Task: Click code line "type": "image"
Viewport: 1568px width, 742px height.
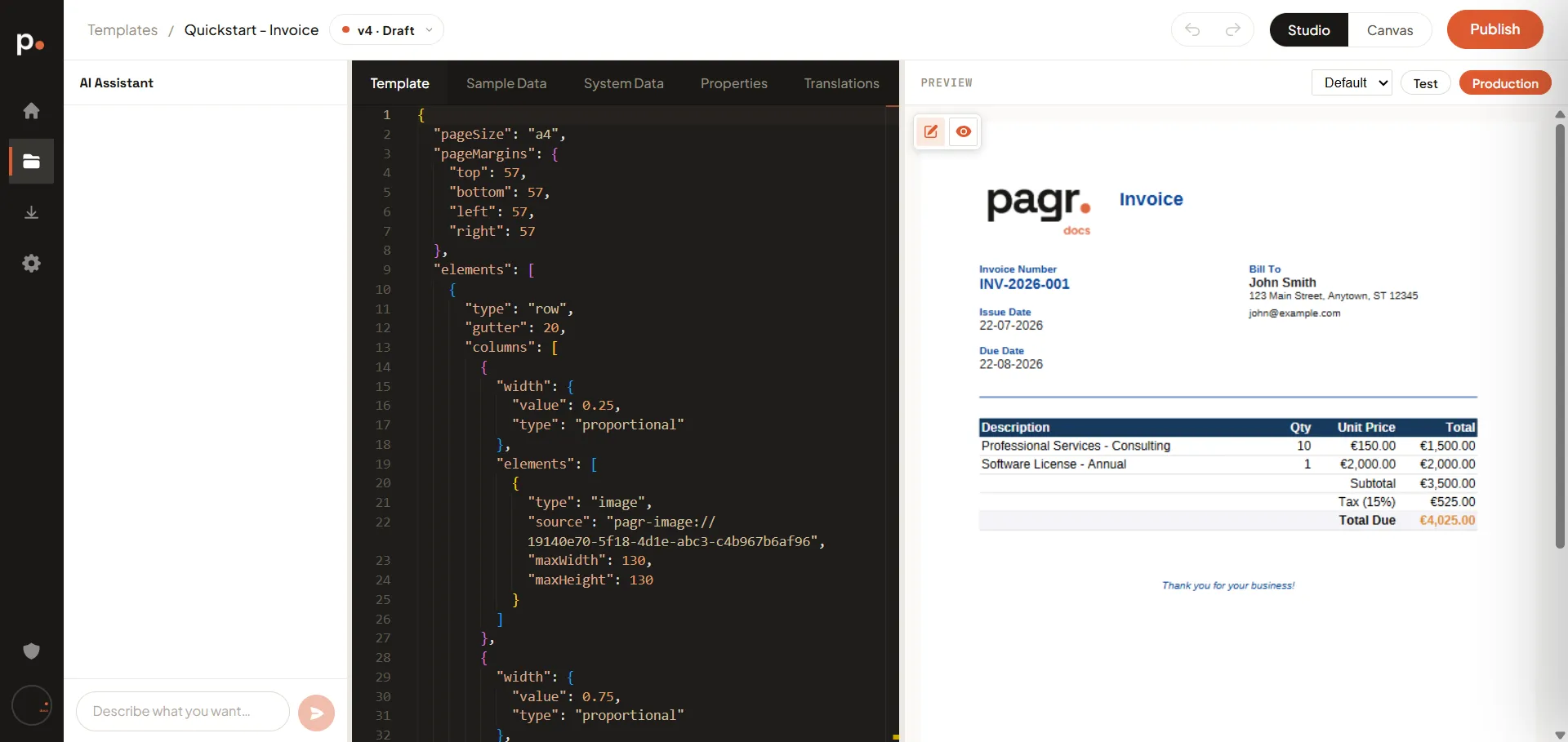Action: [x=590, y=502]
